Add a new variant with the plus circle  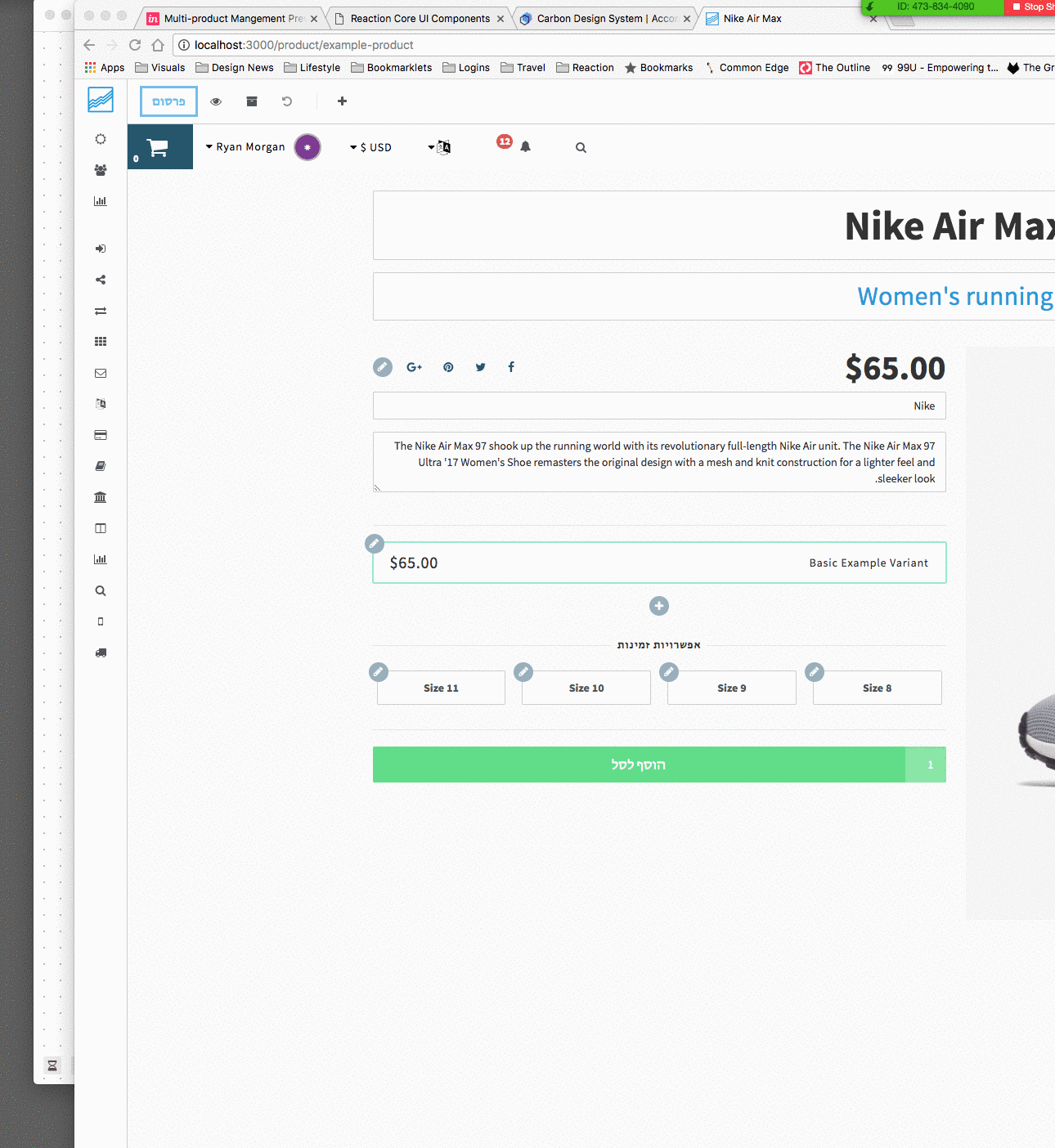coord(659,606)
